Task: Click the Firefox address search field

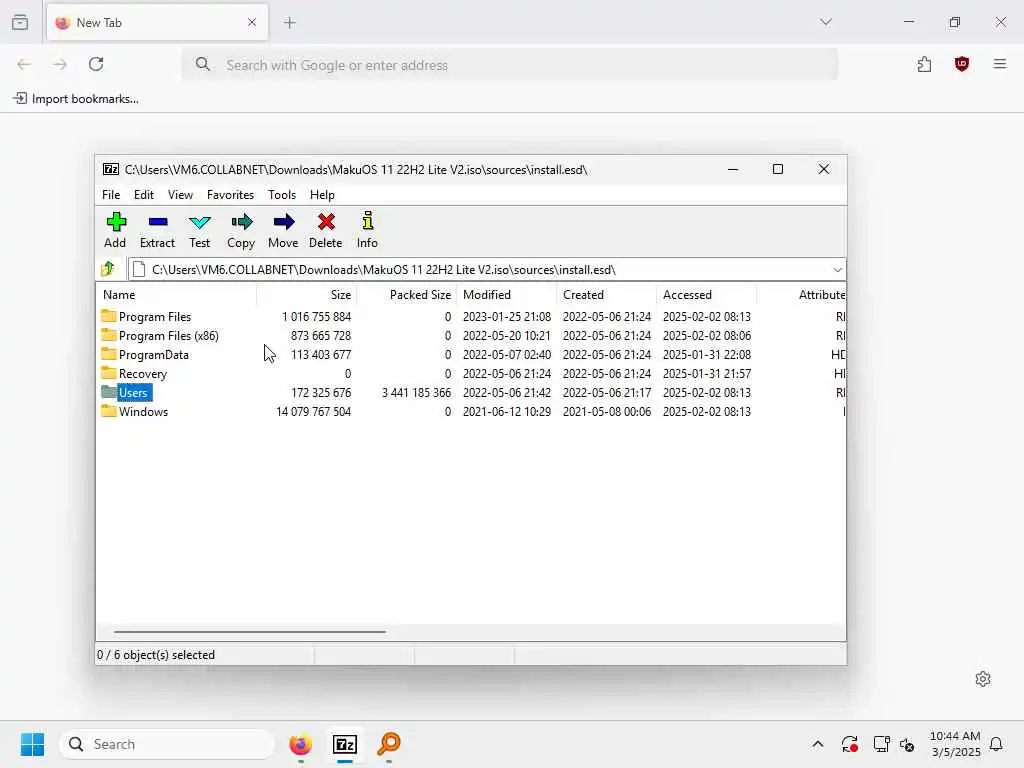Action: [510, 65]
